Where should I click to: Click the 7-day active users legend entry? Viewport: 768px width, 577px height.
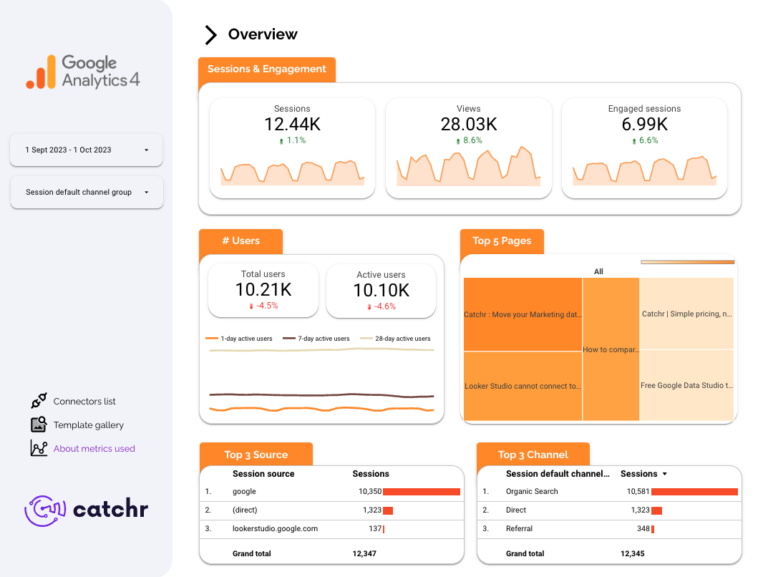coord(316,338)
